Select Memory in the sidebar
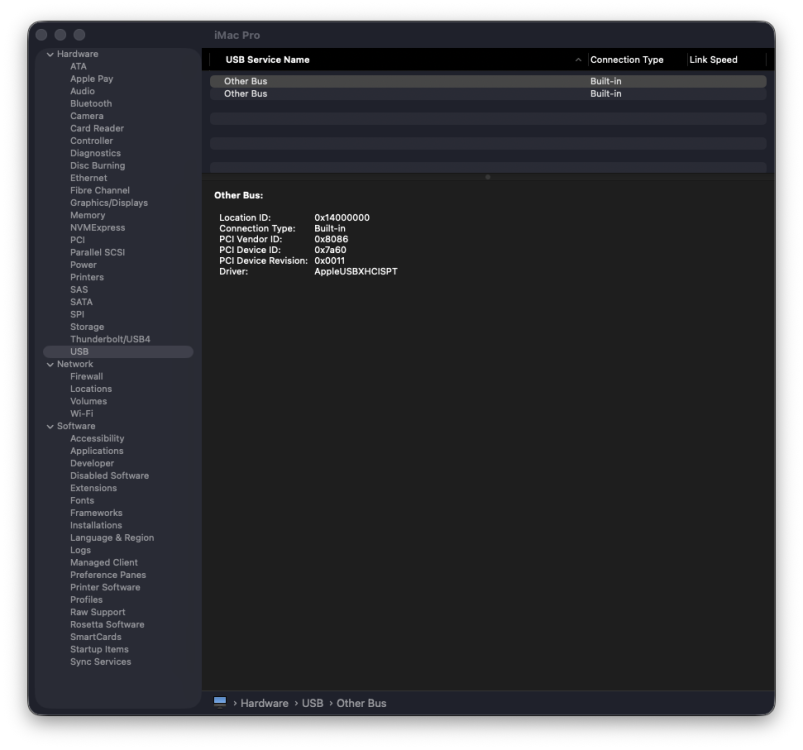This screenshot has width=803, height=750. [88, 215]
